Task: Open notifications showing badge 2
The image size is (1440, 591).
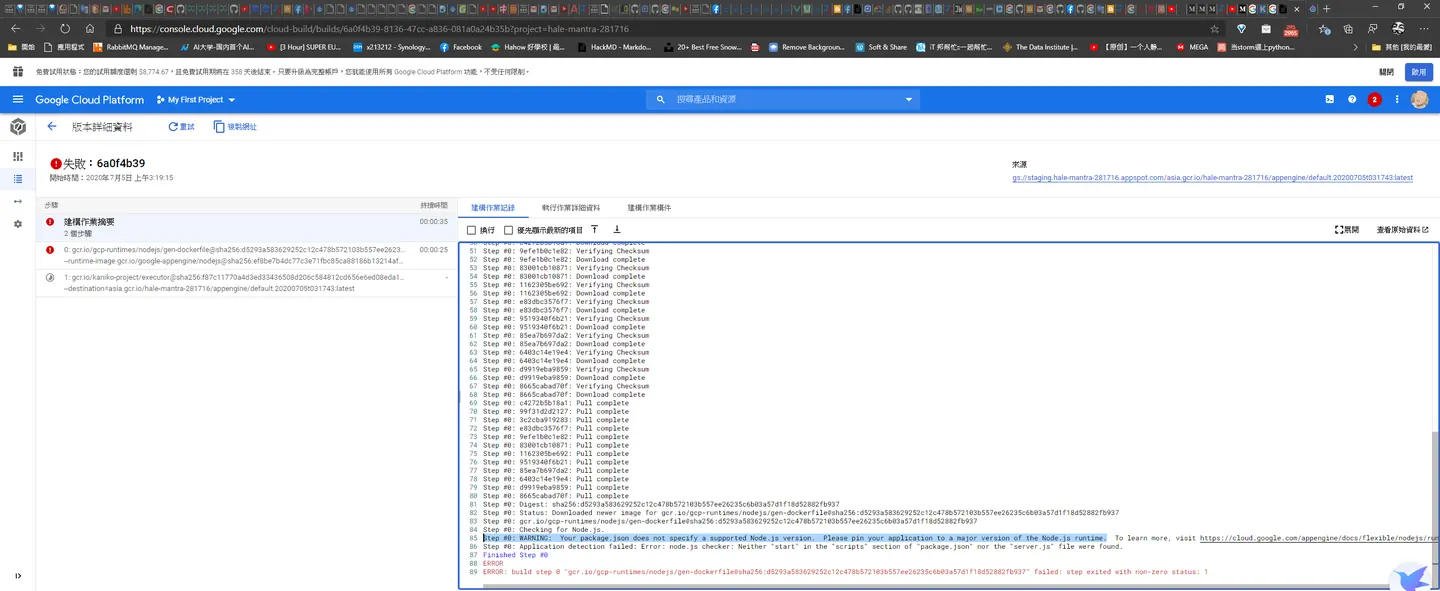Action: pos(1375,99)
